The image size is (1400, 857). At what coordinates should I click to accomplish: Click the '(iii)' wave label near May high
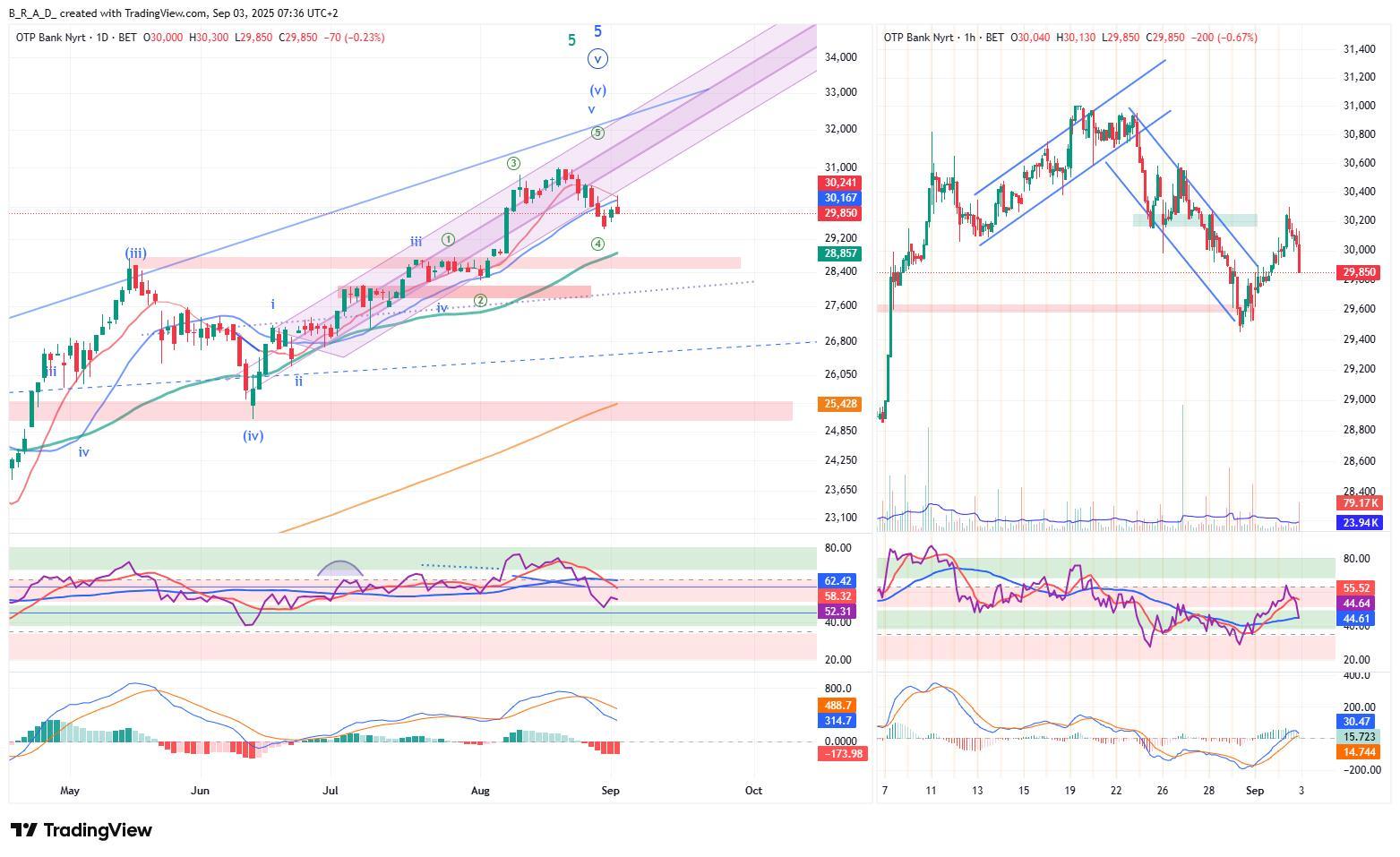tap(135, 253)
